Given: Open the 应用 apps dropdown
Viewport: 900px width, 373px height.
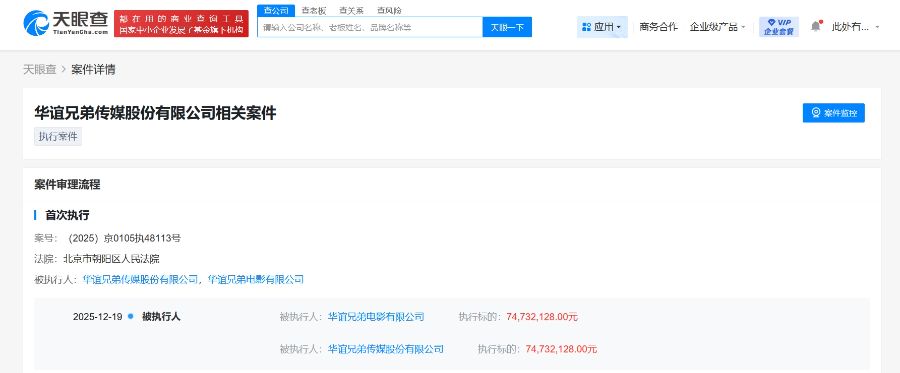Looking at the screenshot, I should pyautogui.click(x=602, y=27).
